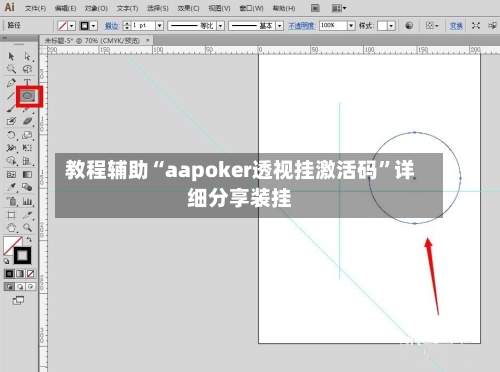Select the Free Transform tool
Viewport: 500px width, 372px height.
pyautogui.click(x=27, y=148)
